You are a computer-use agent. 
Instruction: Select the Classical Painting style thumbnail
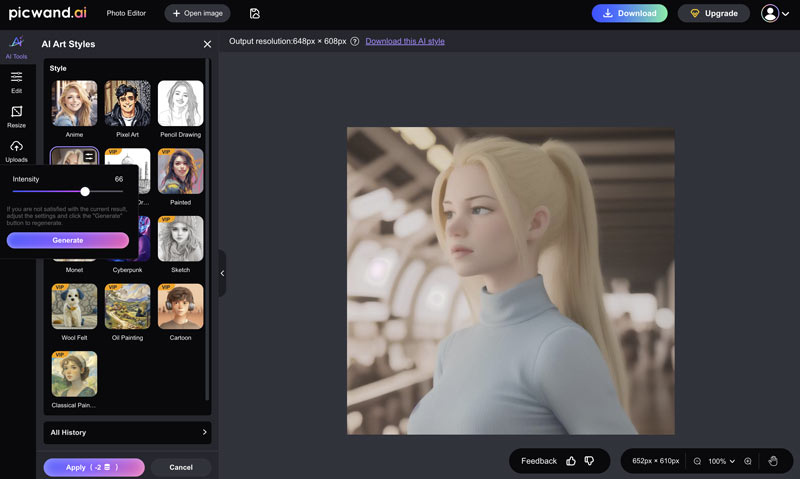tap(74, 374)
